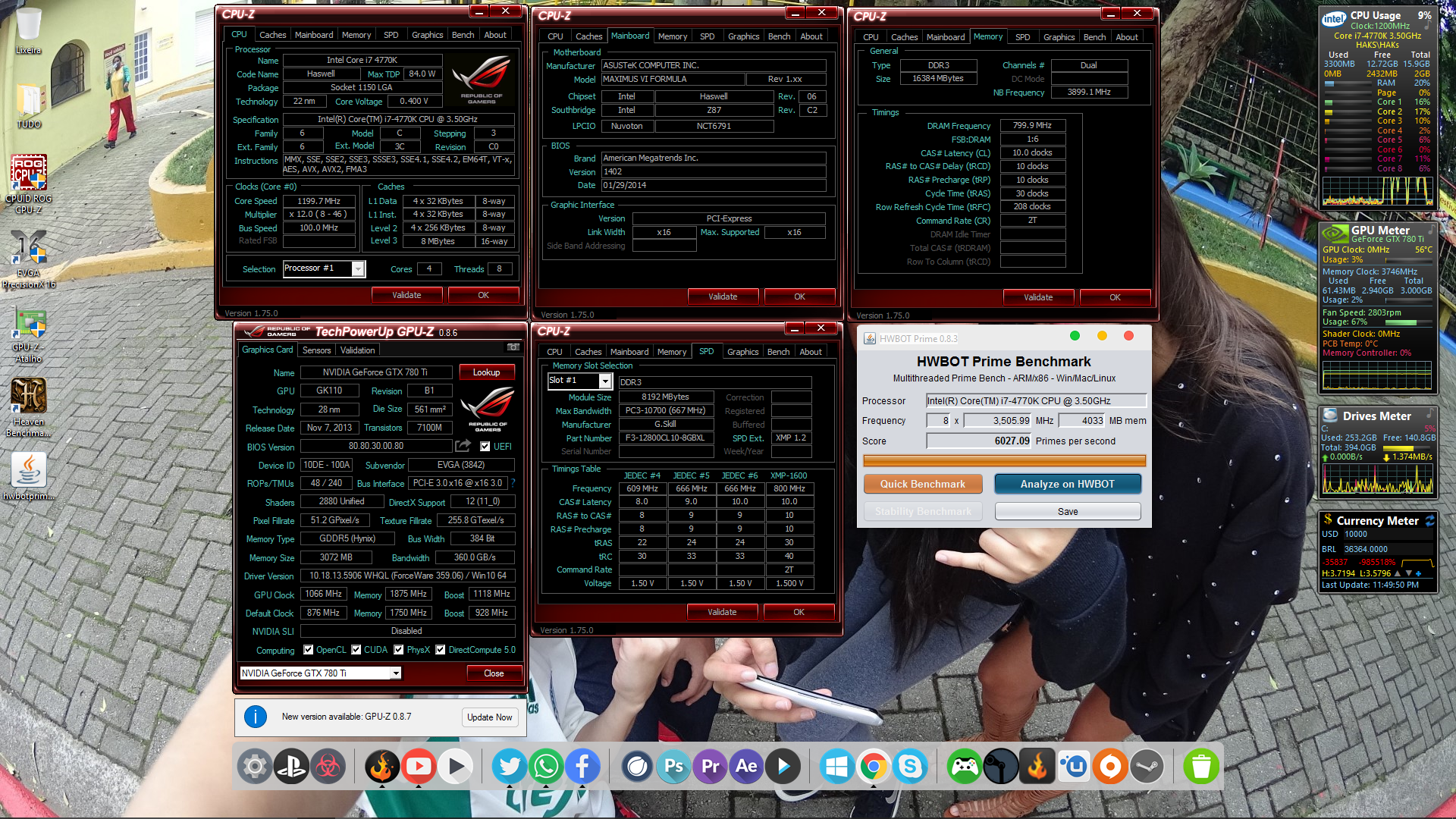Click the red biohazard icon in the dock
Viewport: 1456px width, 819px height.
[328, 767]
